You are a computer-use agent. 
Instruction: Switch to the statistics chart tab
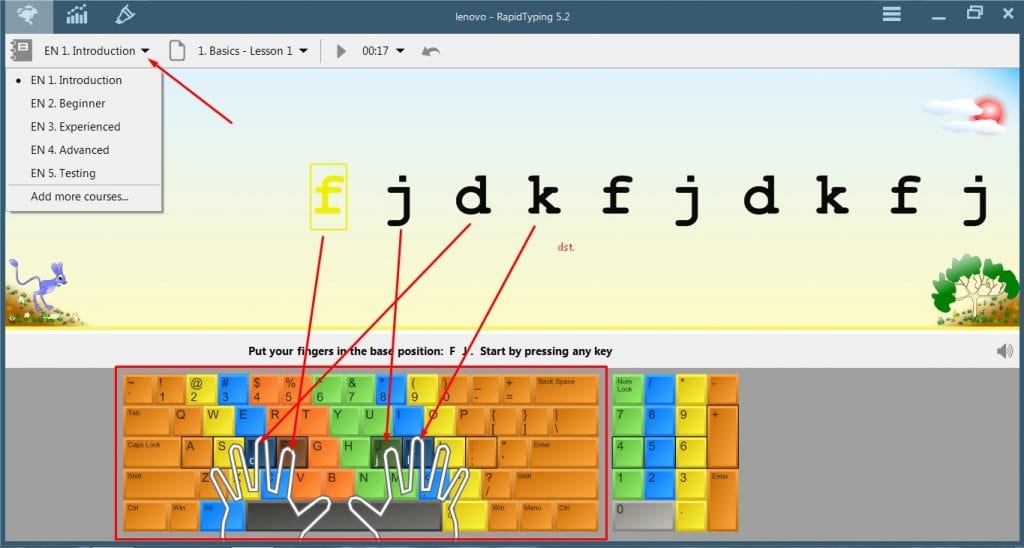(x=76, y=15)
